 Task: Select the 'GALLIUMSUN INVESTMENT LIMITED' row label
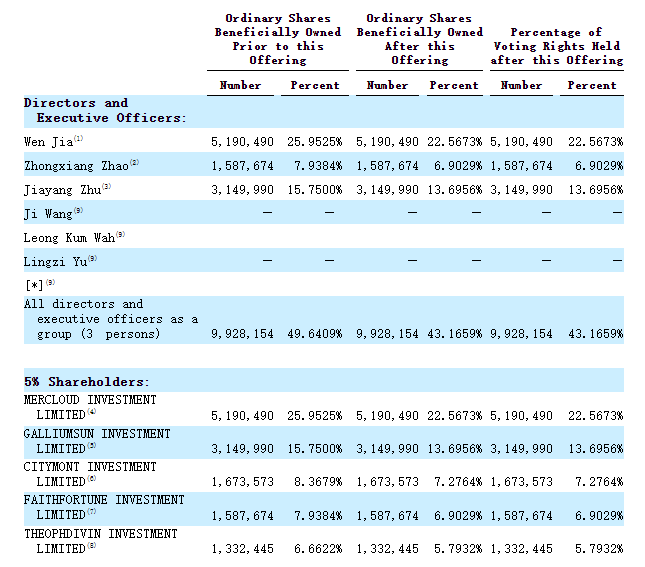[97, 441]
